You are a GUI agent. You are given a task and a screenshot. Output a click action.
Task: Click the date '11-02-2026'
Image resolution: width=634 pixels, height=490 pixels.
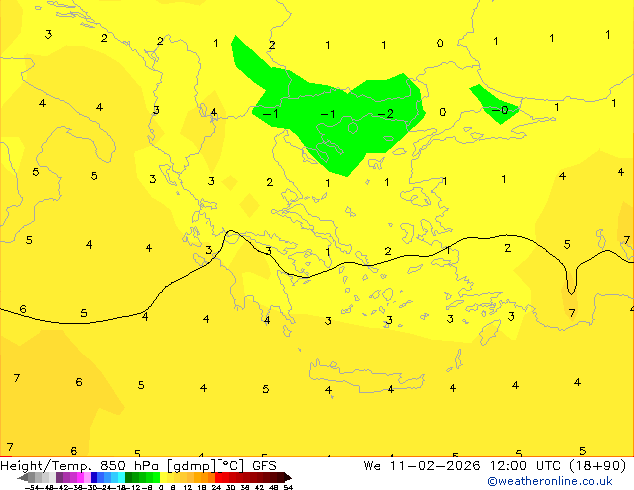click(x=435, y=466)
